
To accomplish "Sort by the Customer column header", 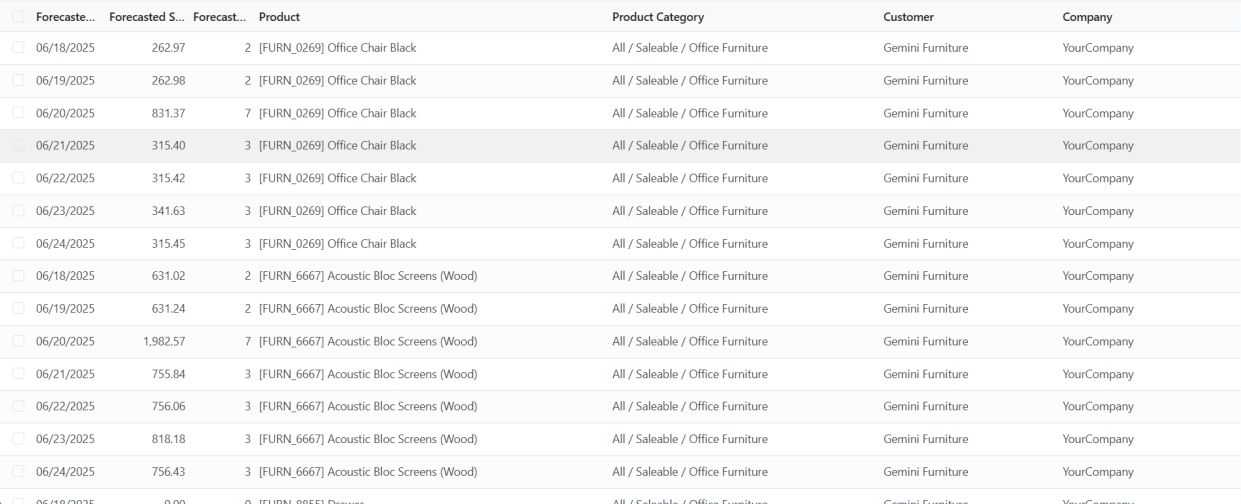I will [x=909, y=17].
